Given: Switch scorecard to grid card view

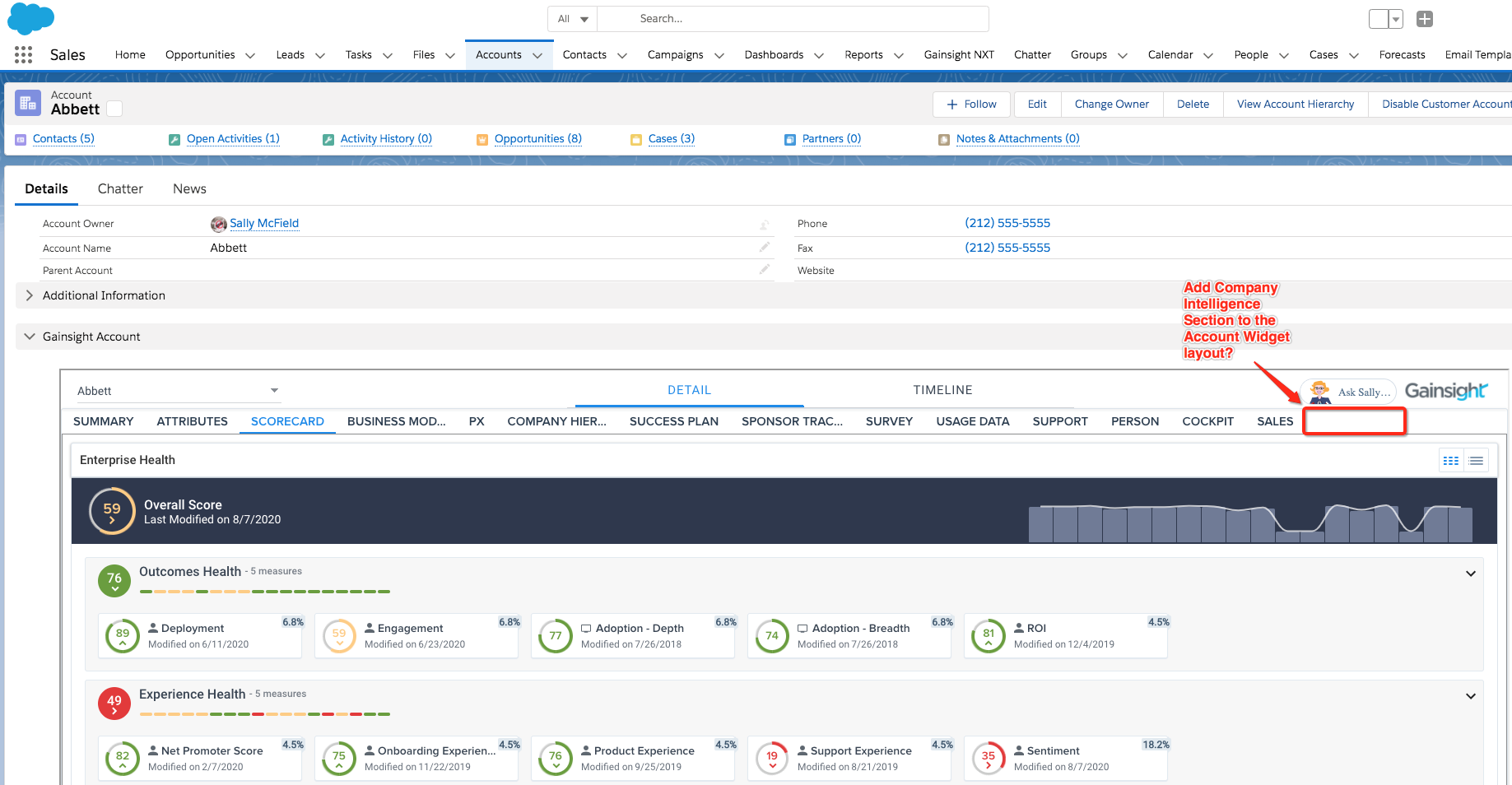Looking at the screenshot, I should [1451, 461].
